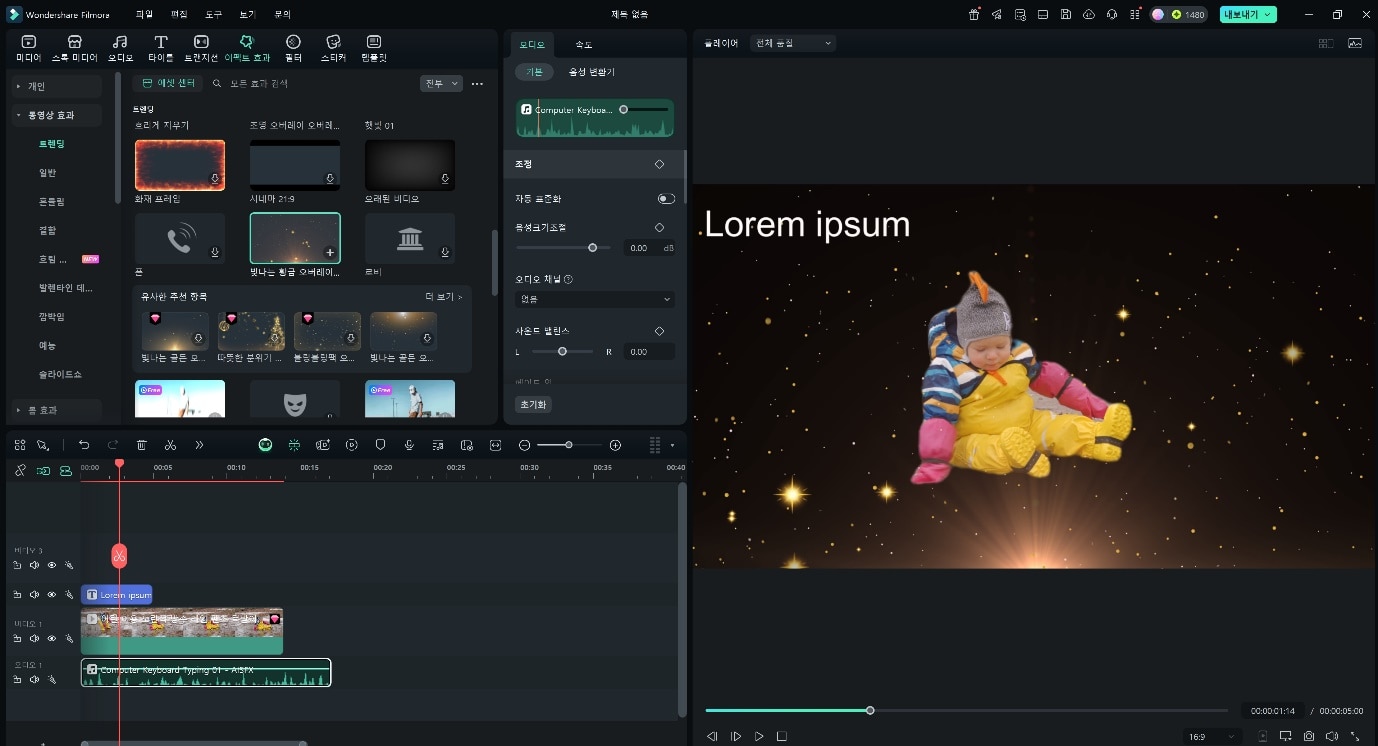The width and height of the screenshot is (1378, 746).
Task: Open the 오디오 채널 dropdown
Action: (x=595, y=299)
